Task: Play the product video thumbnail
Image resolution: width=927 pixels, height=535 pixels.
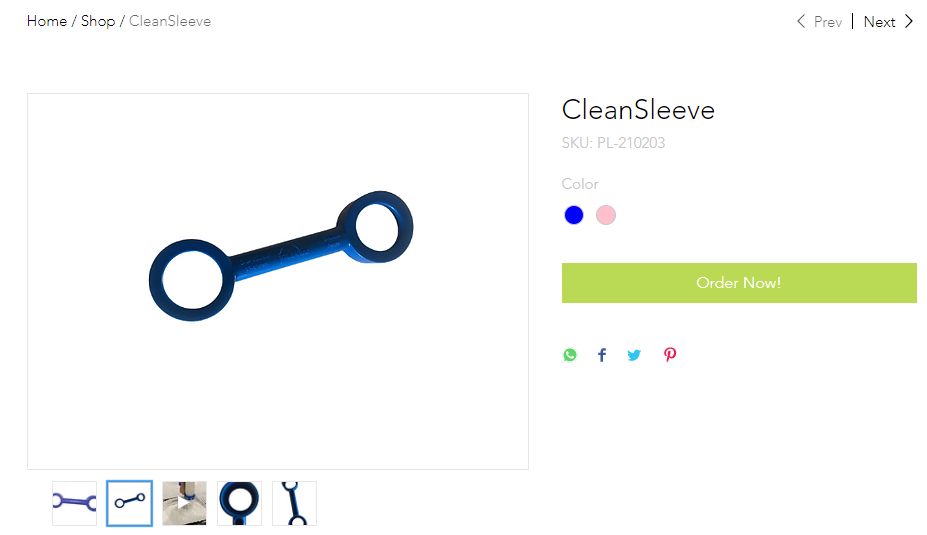Action: [x=184, y=503]
